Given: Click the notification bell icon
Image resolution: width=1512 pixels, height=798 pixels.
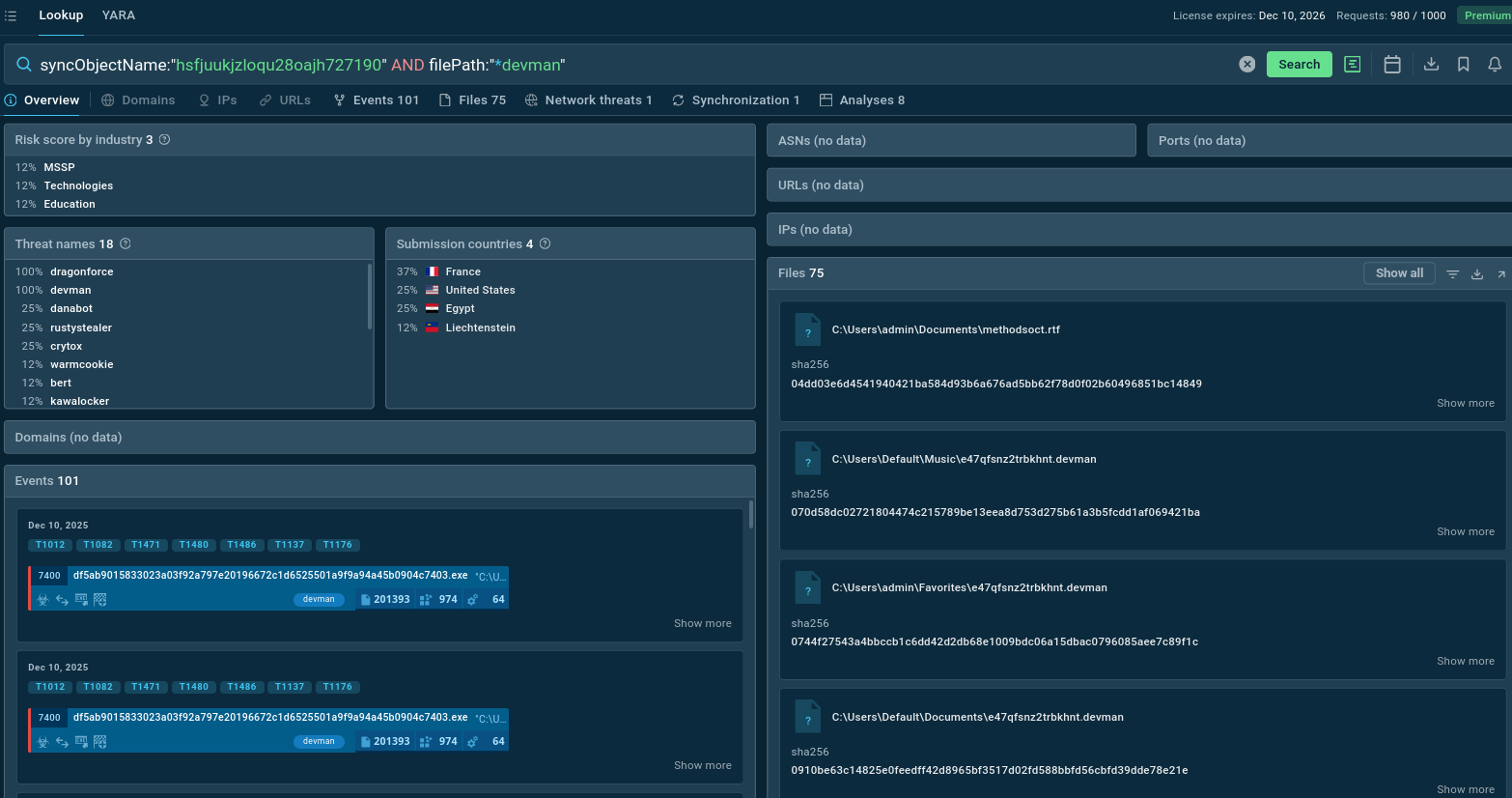Looking at the screenshot, I should pyautogui.click(x=1495, y=65).
